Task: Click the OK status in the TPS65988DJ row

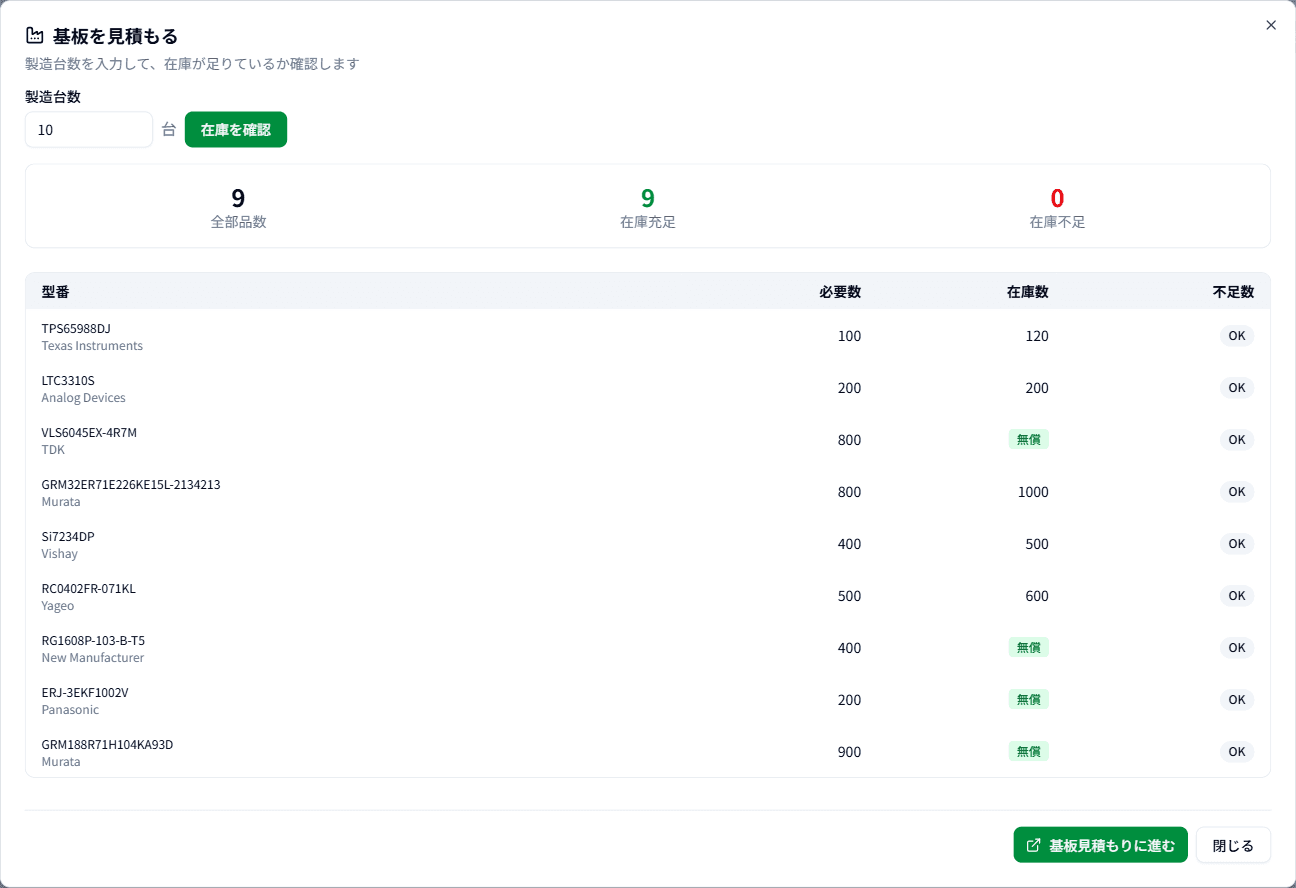Action: (1237, 336)
